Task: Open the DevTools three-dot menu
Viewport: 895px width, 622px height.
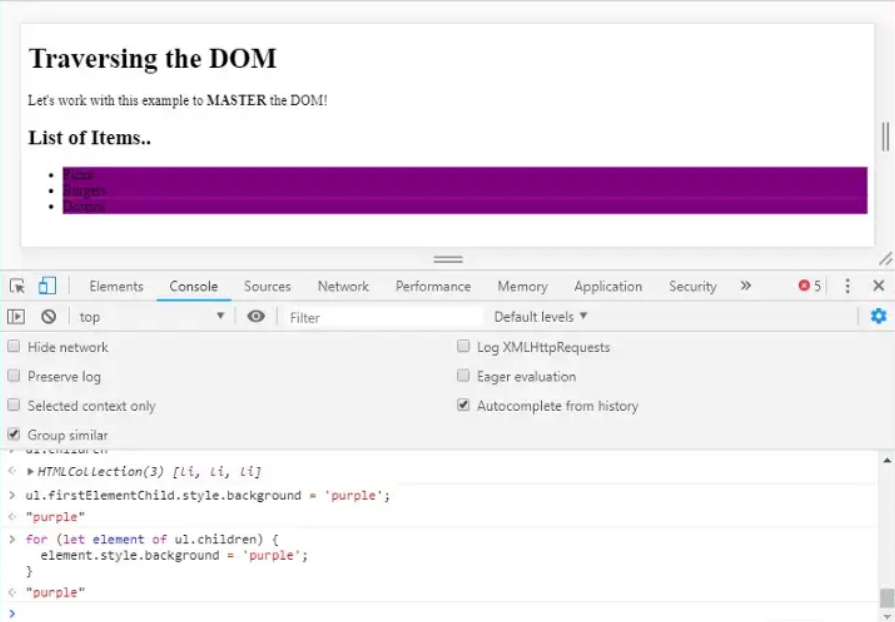Action: coord(848,286)
